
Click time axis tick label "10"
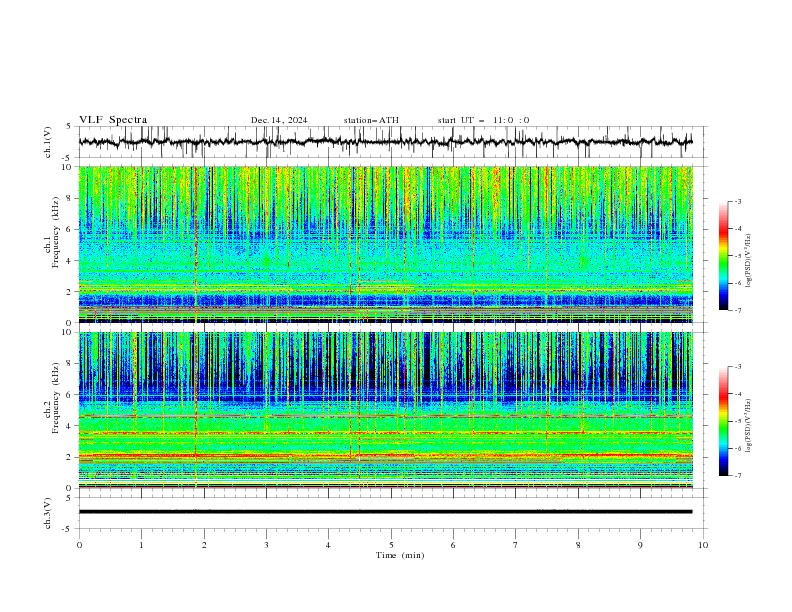[703, 545]
